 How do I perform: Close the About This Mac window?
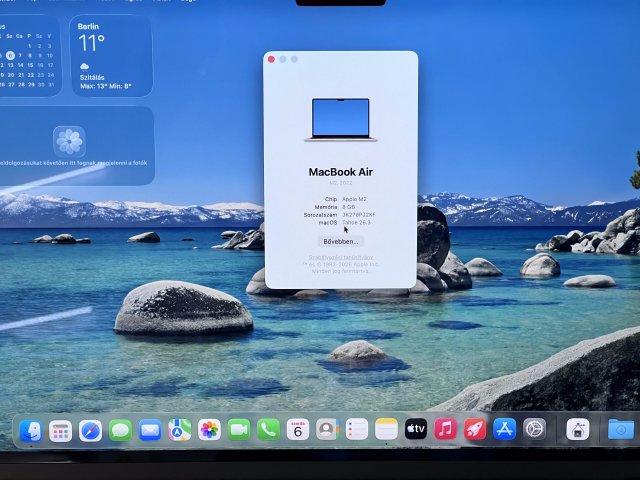pos(271,59)
